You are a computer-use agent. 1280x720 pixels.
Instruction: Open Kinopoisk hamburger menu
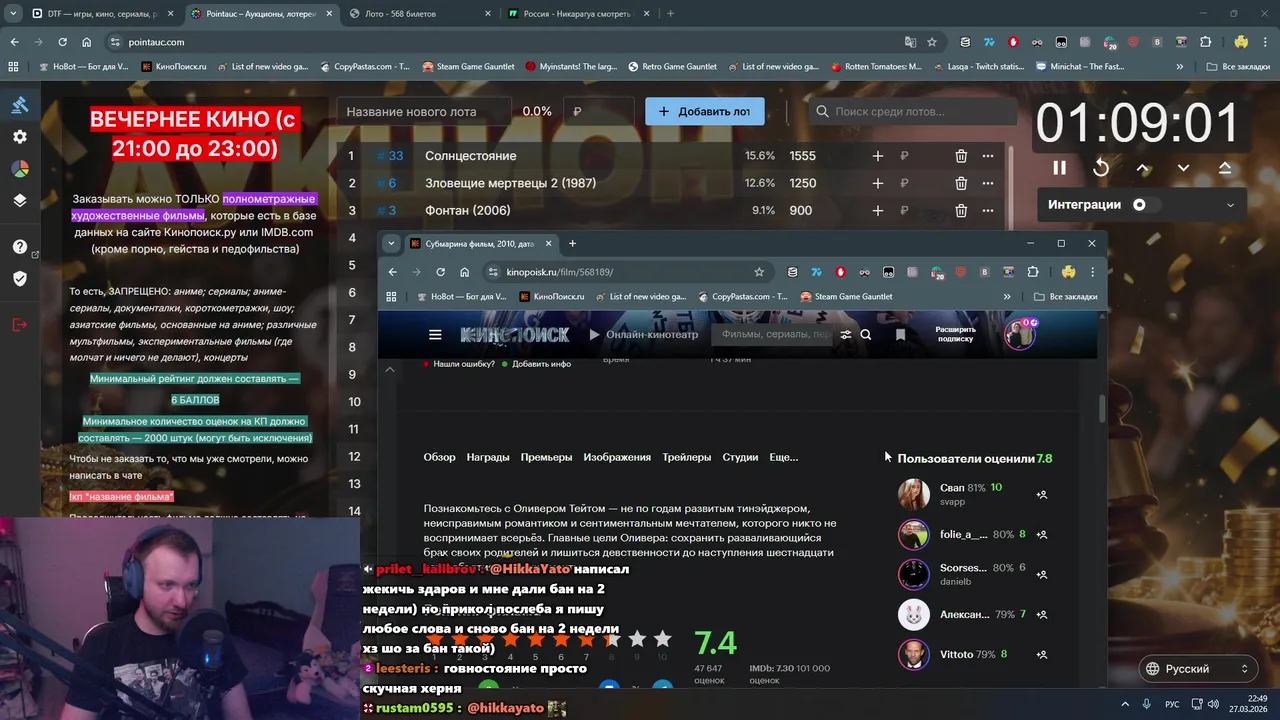(x=435, y=335)
